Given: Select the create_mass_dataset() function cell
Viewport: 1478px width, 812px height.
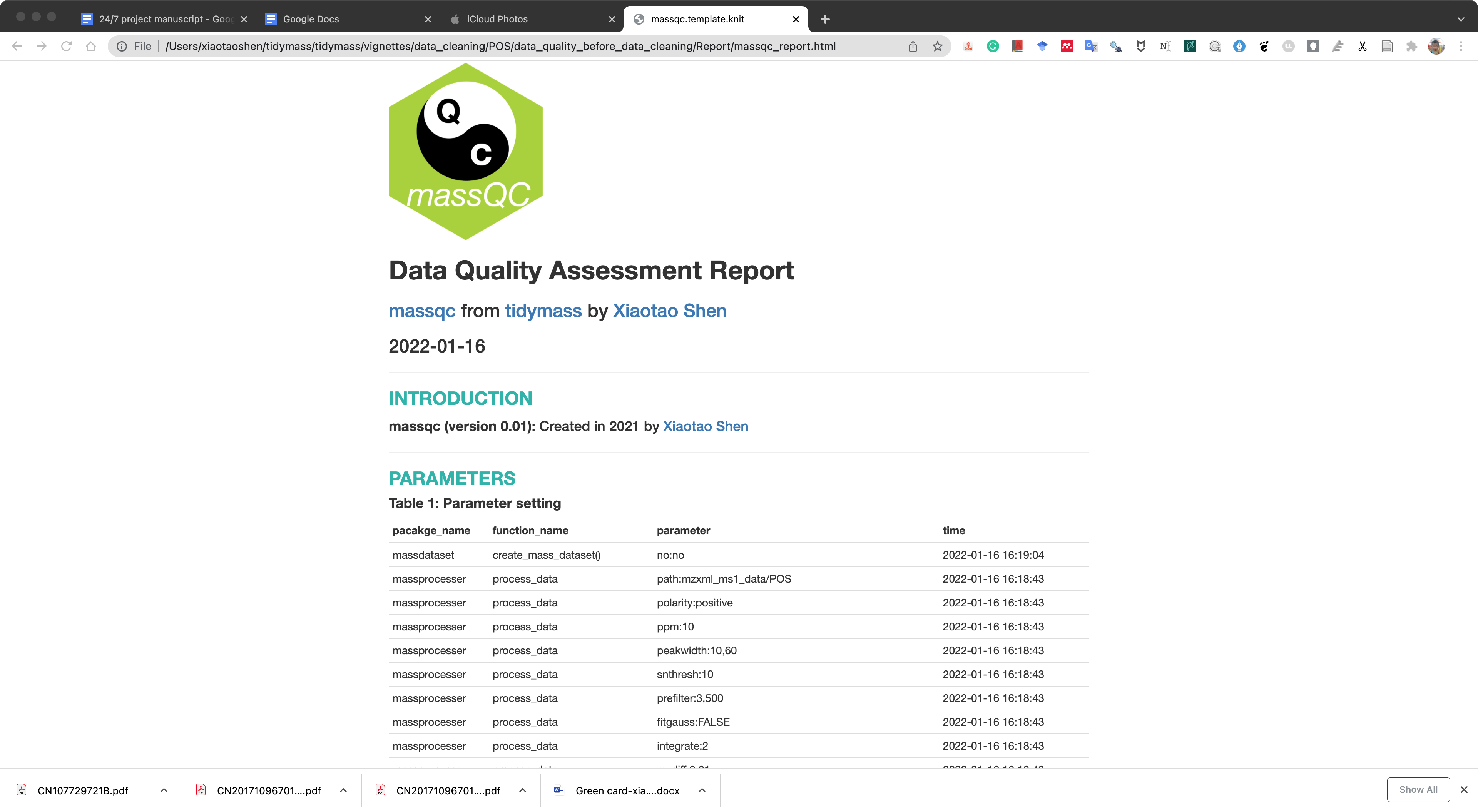Looking at the screenshot, I should (x=546, y=555).
